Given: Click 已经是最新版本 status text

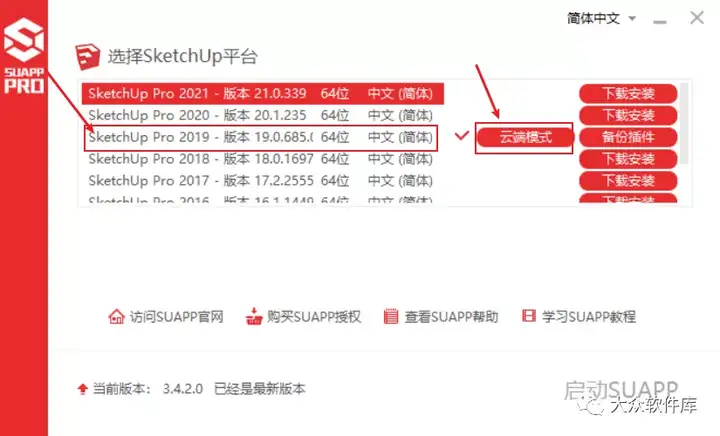Looking at the screenshot, I should 259,389.
